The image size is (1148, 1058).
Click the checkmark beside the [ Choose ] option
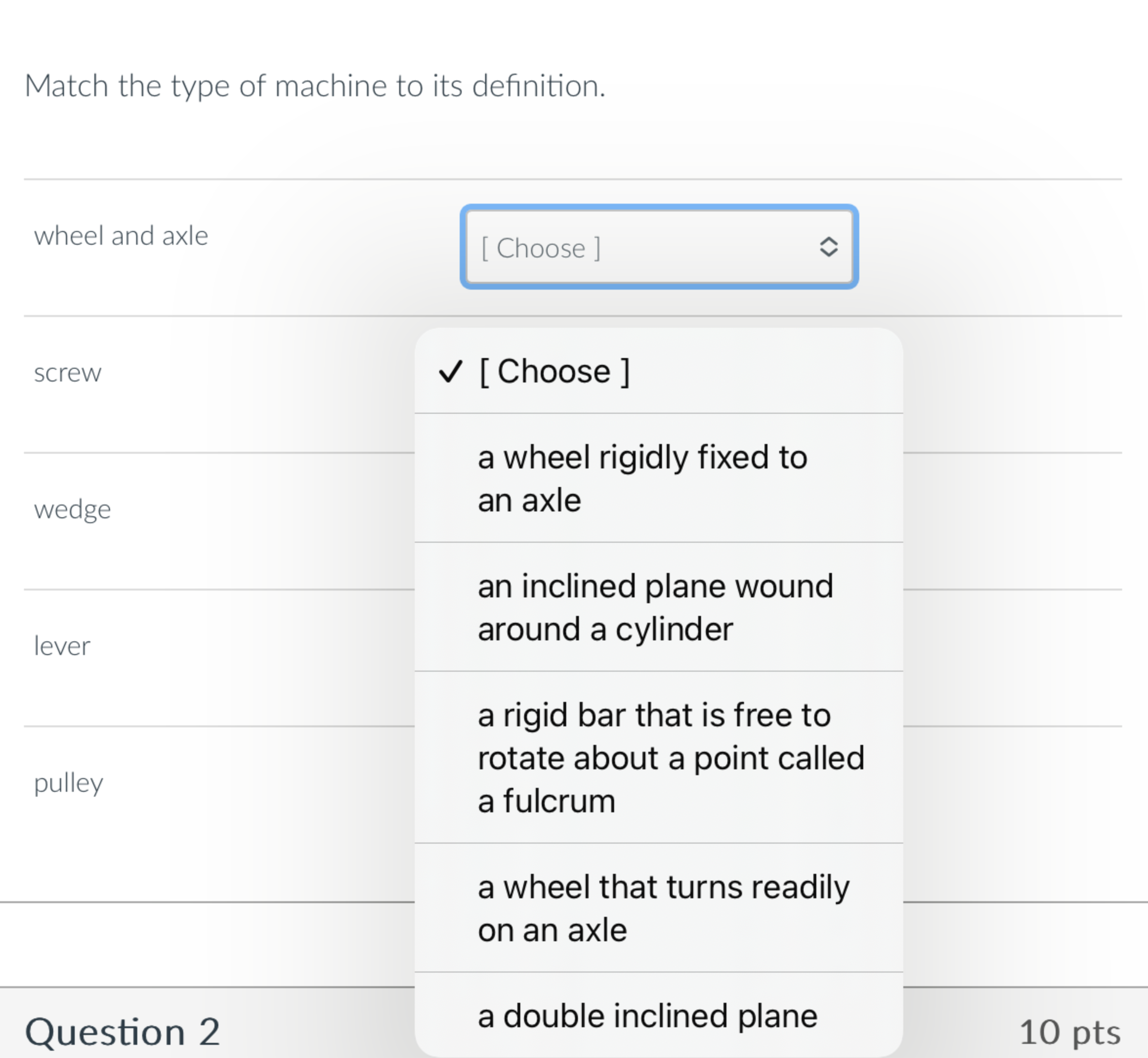(x=450, y=372)
